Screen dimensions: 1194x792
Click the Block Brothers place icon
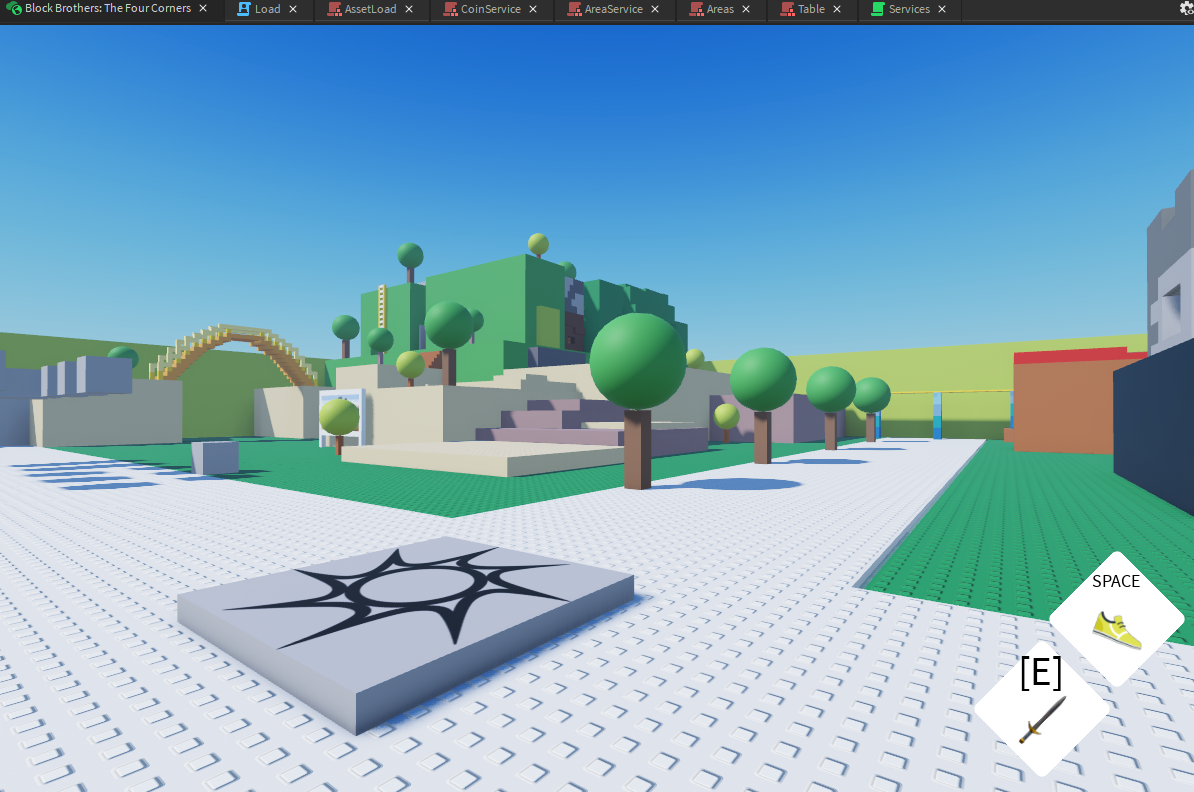(x=14, y=9)
